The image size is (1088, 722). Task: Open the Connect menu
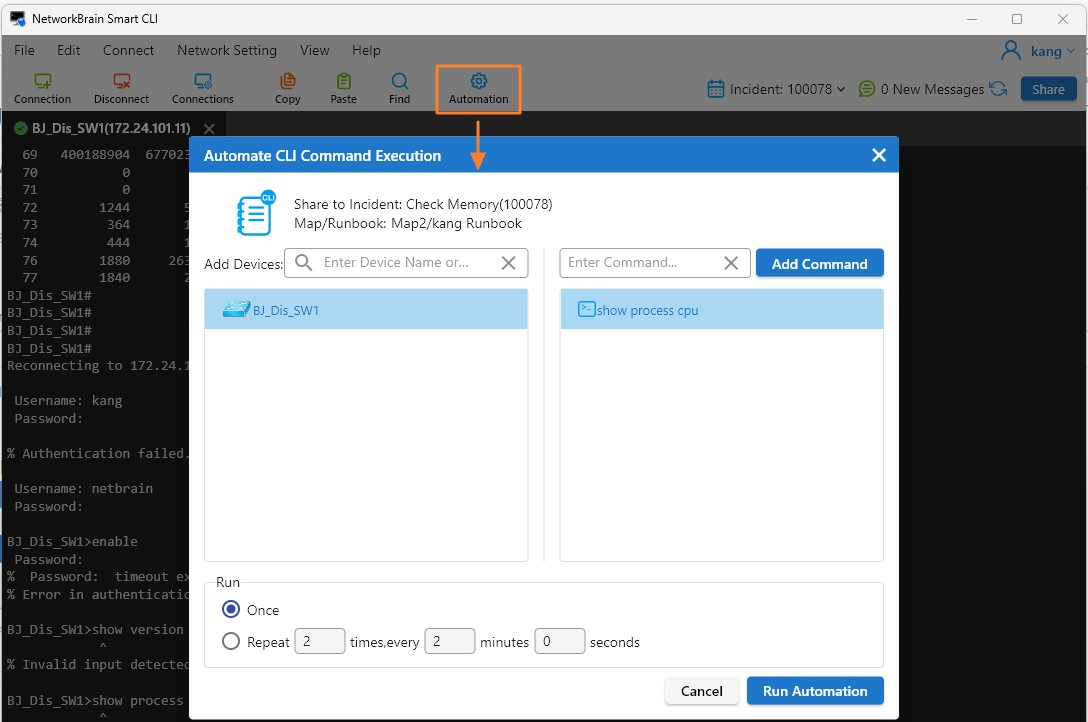(x=128, y=50)
